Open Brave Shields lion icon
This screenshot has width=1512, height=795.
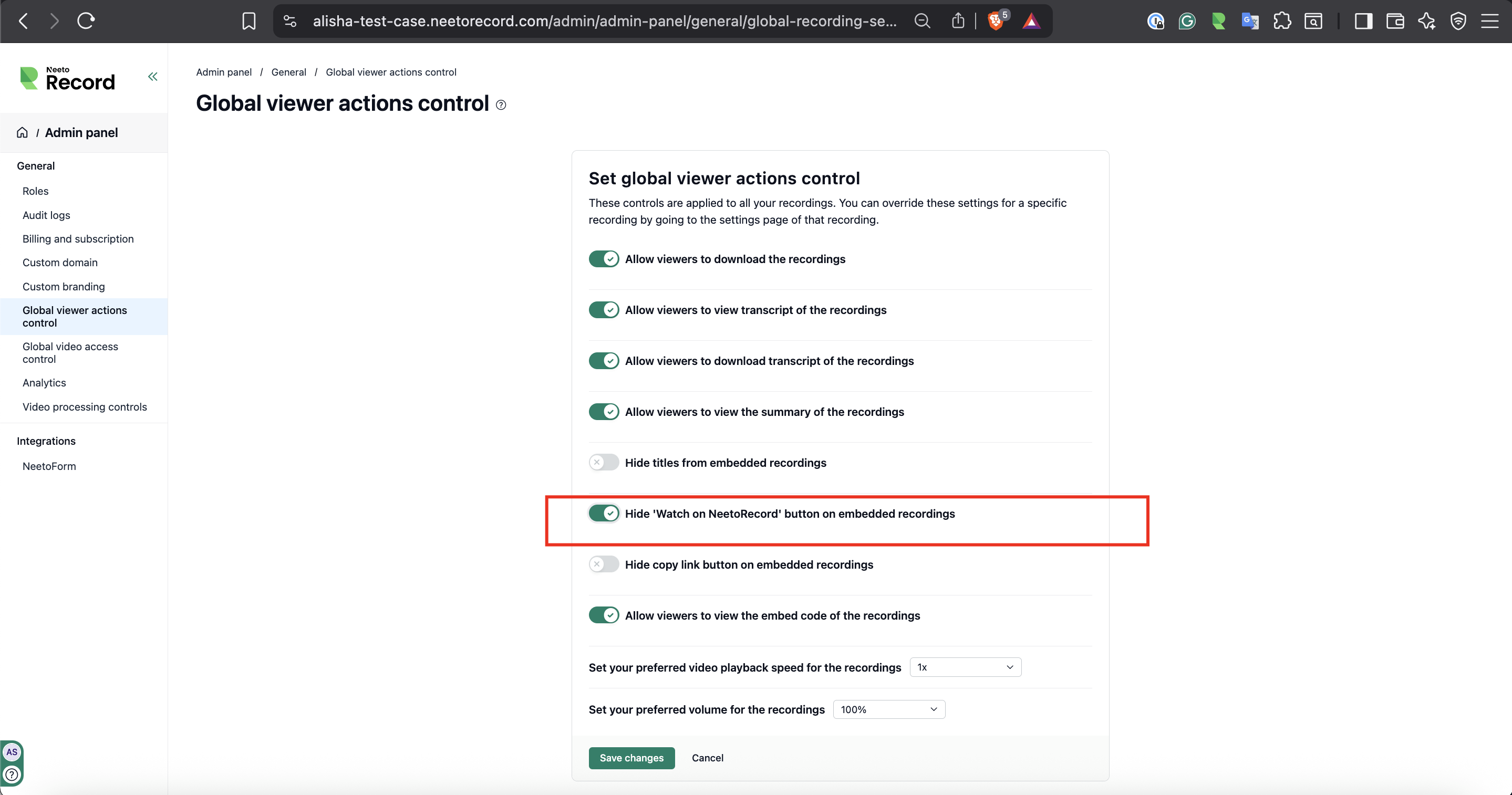pos(996,21)
